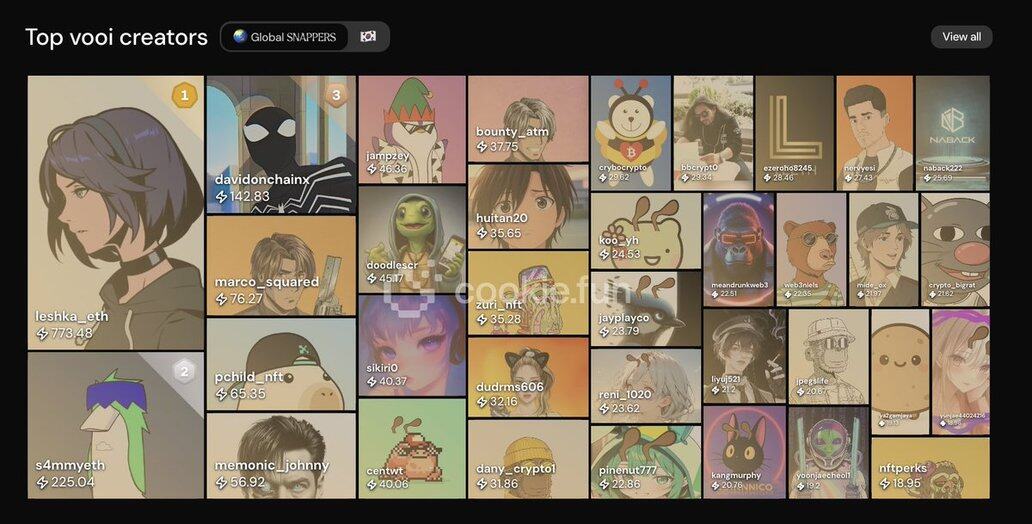Open the naback222 creator tile
The width and height of the screenshot is (1032, 524).
point(952,133)
